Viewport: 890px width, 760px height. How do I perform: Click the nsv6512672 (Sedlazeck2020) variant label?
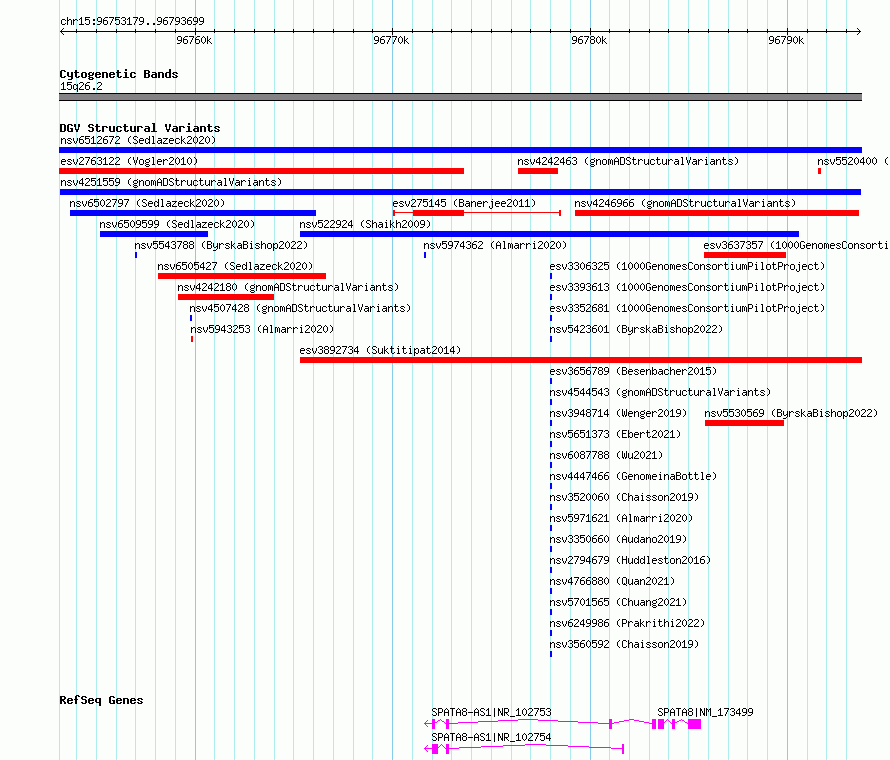[138, 140]
